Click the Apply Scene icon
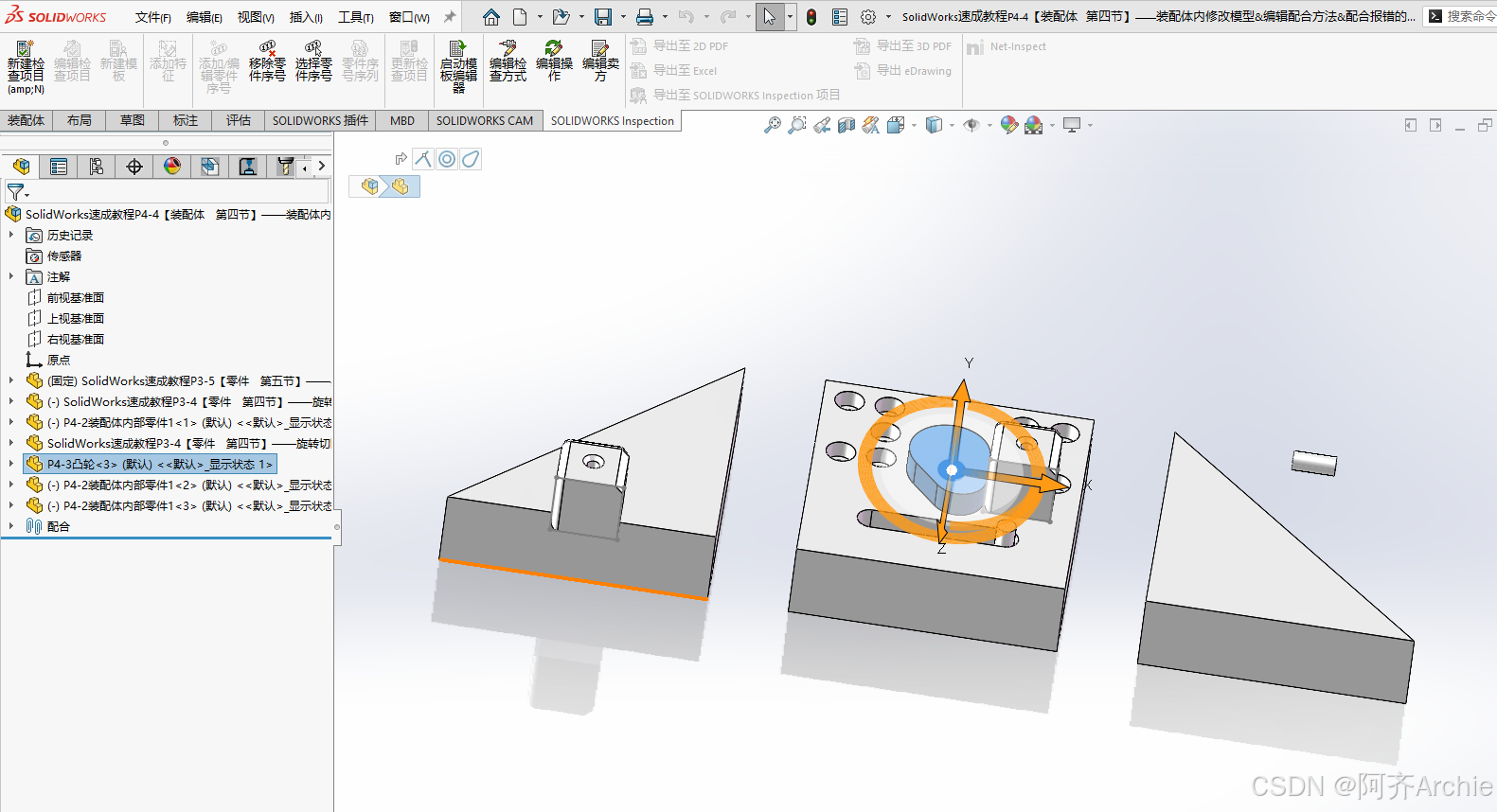Image resolution: width=1497 pixels, height=812 pixels. (1034, 125)
